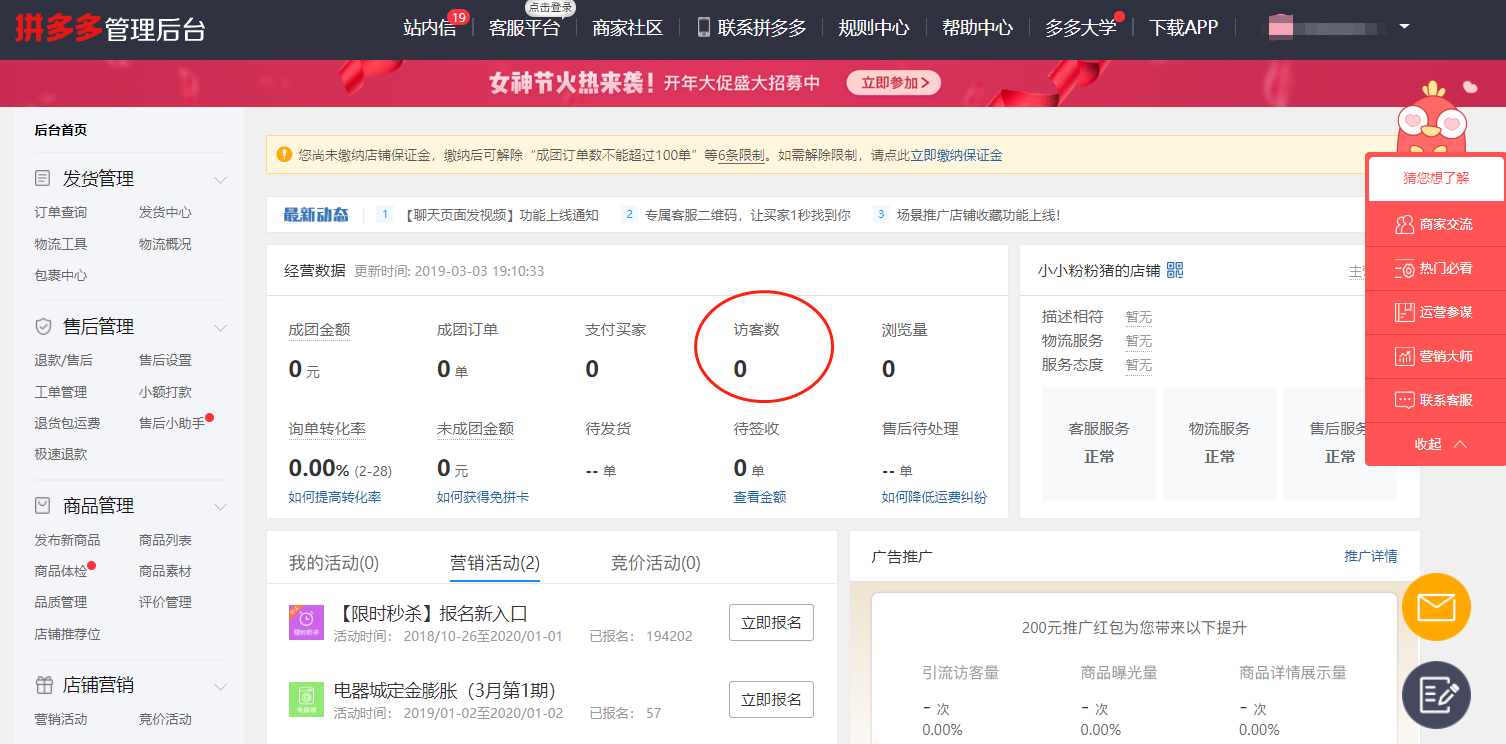
Task: Open 退款/售后 in sidebar
Action: coord(63,360)
